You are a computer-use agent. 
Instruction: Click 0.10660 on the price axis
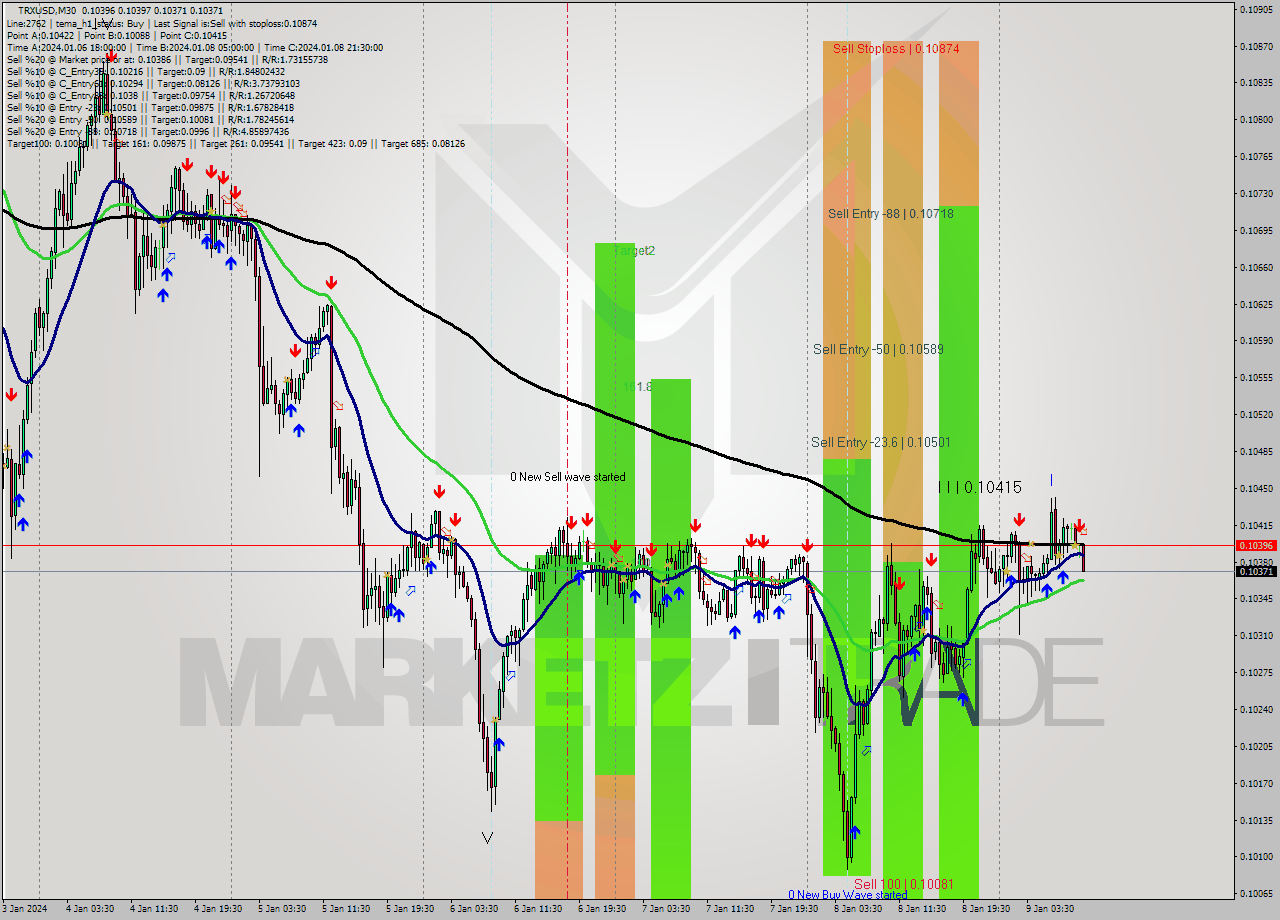1256,267
